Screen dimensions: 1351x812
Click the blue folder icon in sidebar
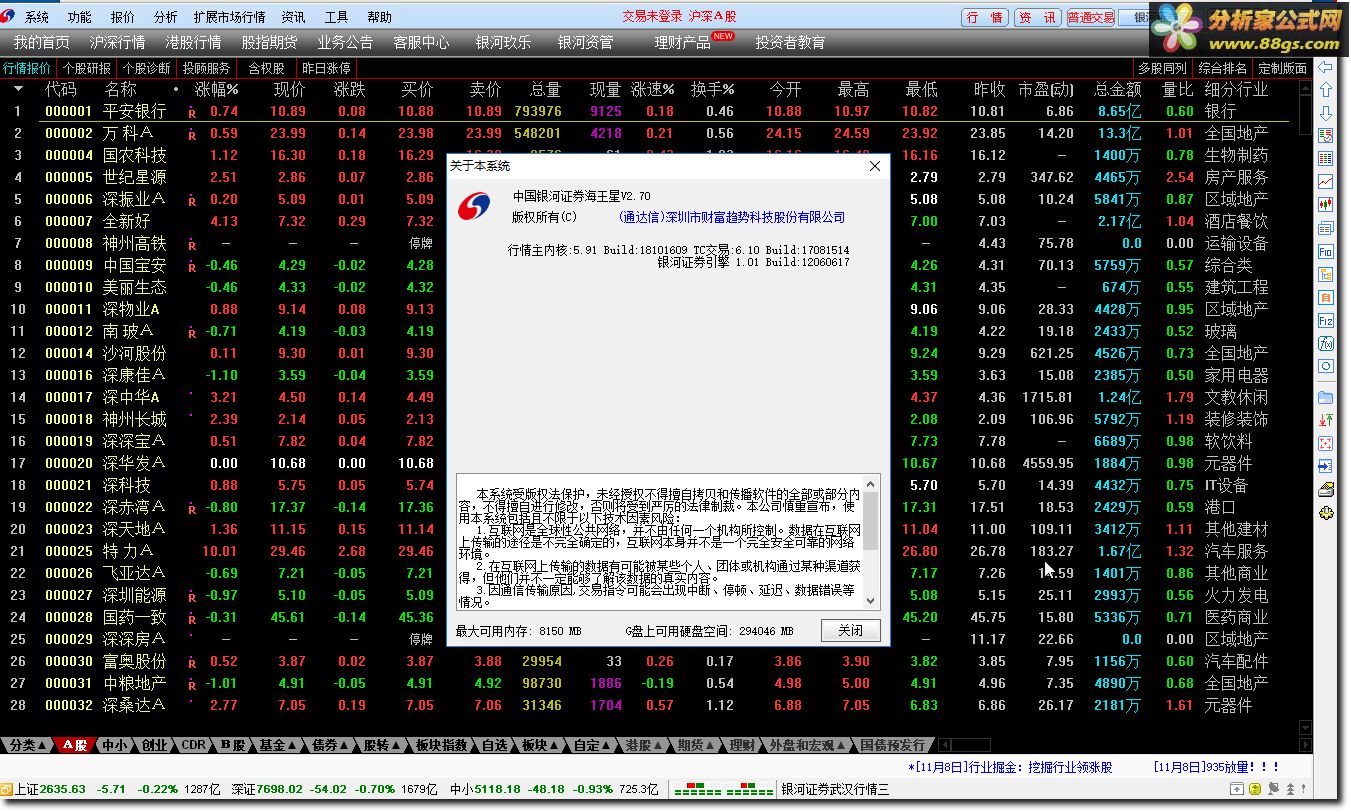[x=1326, y=397]
